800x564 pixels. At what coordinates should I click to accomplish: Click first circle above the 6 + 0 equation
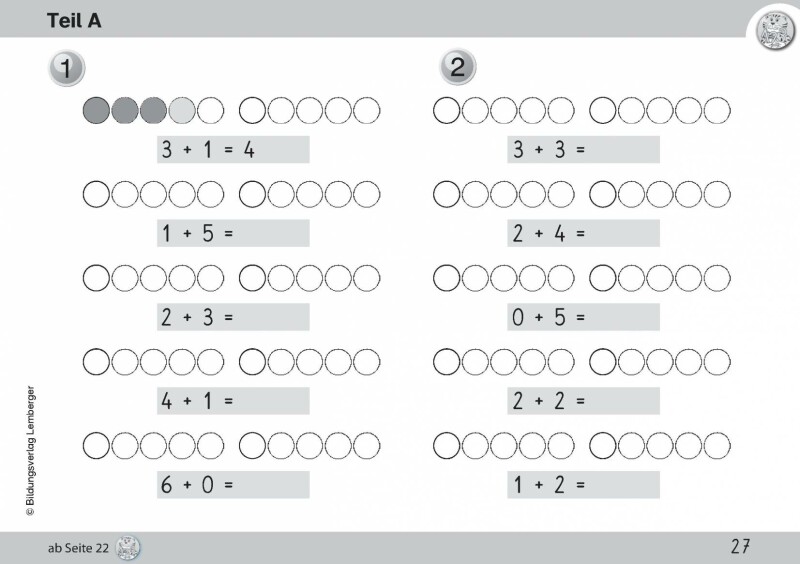point(96,443)
